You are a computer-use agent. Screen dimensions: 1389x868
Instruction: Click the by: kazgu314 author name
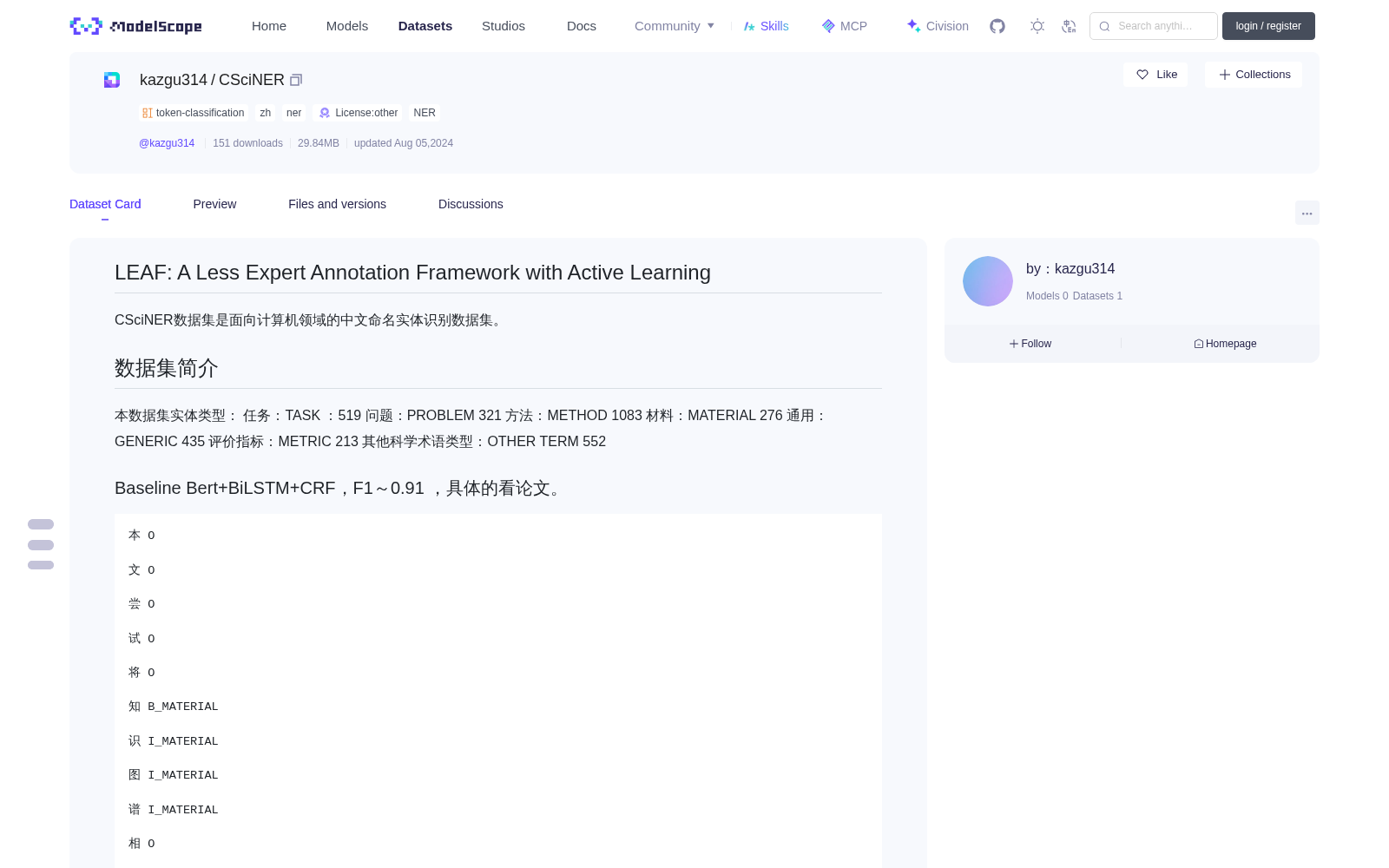click(x=1070, y=269)
